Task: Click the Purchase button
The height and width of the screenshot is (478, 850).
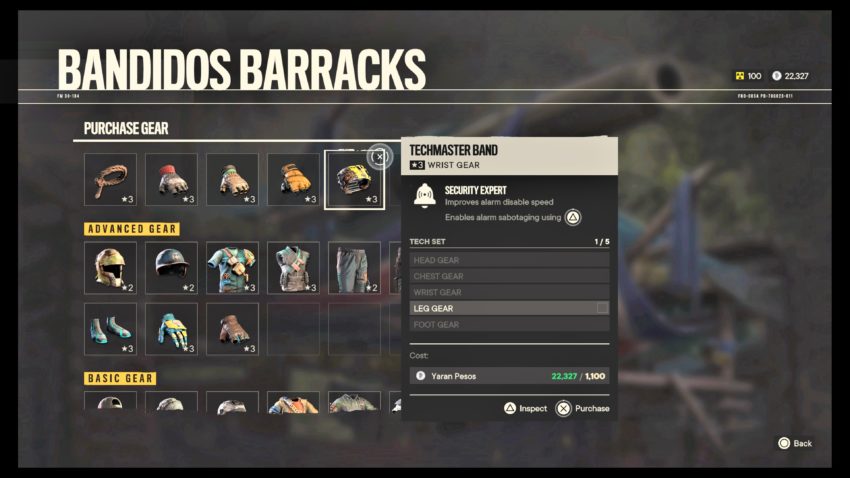Action: coord(582,409)
